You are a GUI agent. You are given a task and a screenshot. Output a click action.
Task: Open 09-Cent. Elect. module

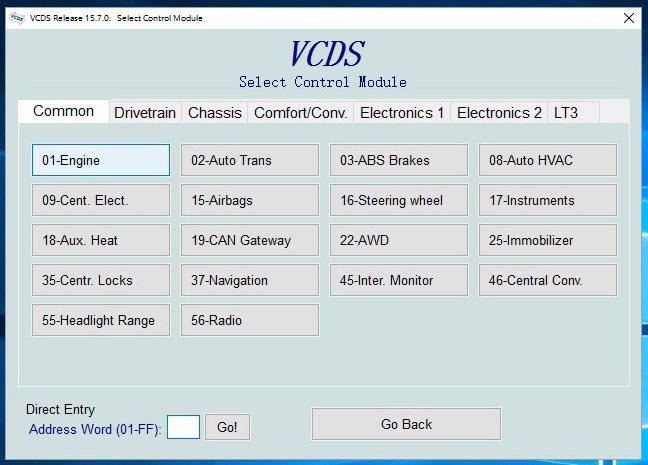point(101,200)
